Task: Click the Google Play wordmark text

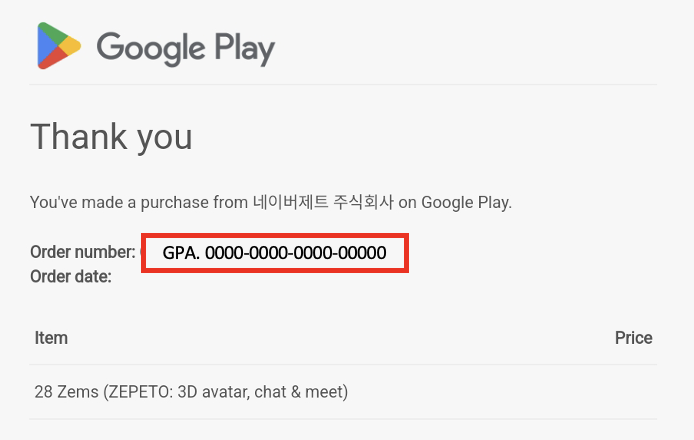Action: (186, 49)
